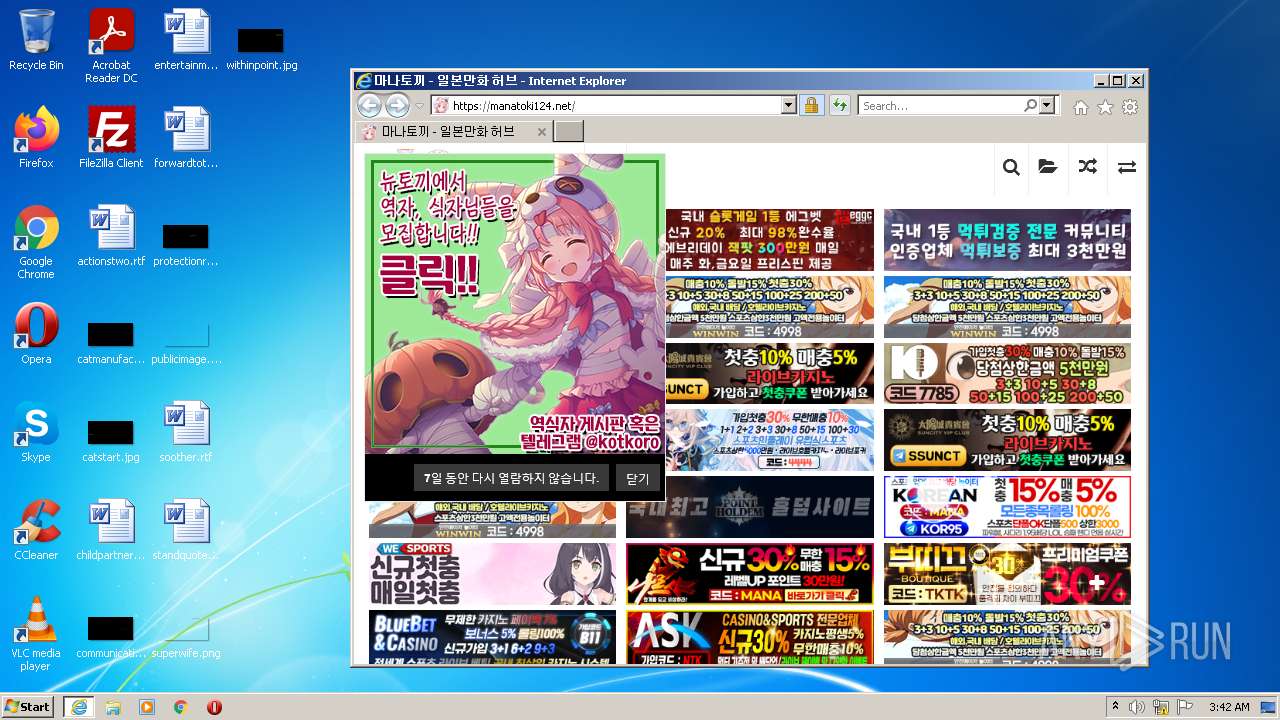1280x720 pixels.
Task: Click the volume speaker tray icon
Action: (x=1137, y=706)
